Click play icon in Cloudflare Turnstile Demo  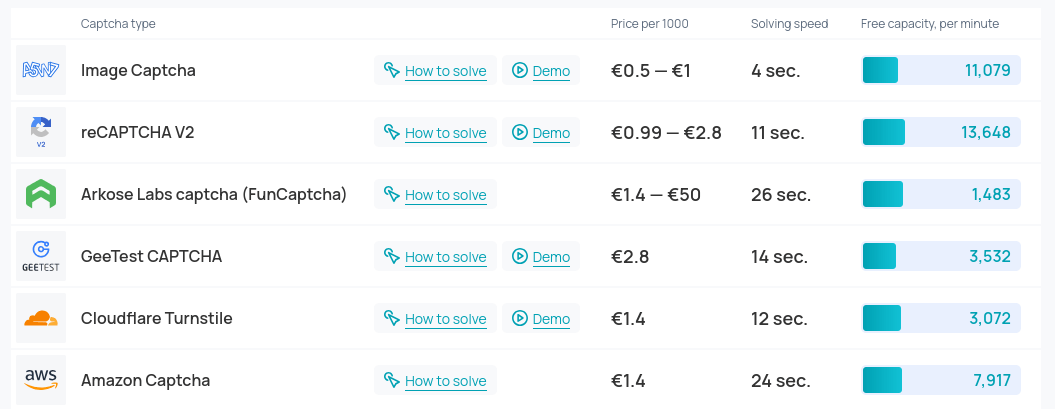click(x=520, y=319)
